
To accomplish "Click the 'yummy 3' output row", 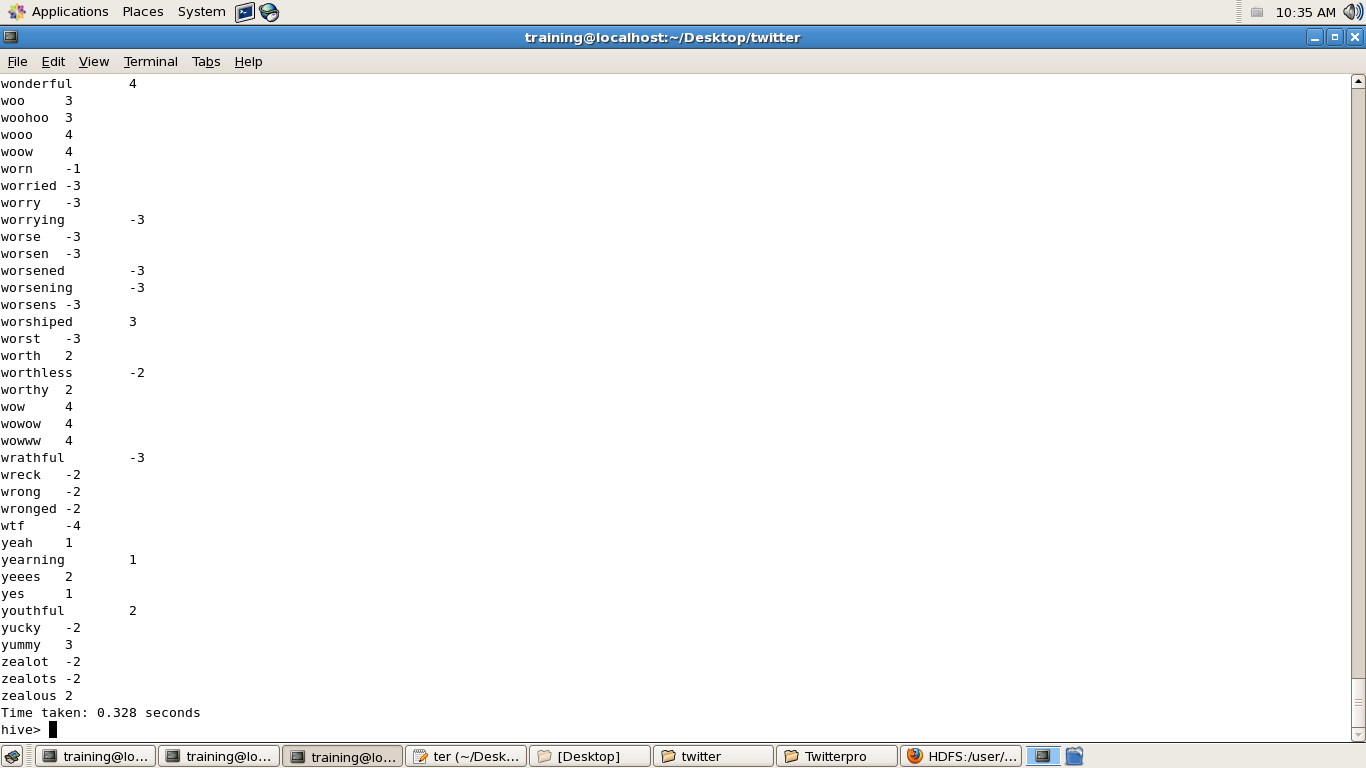I will (37, 645).
